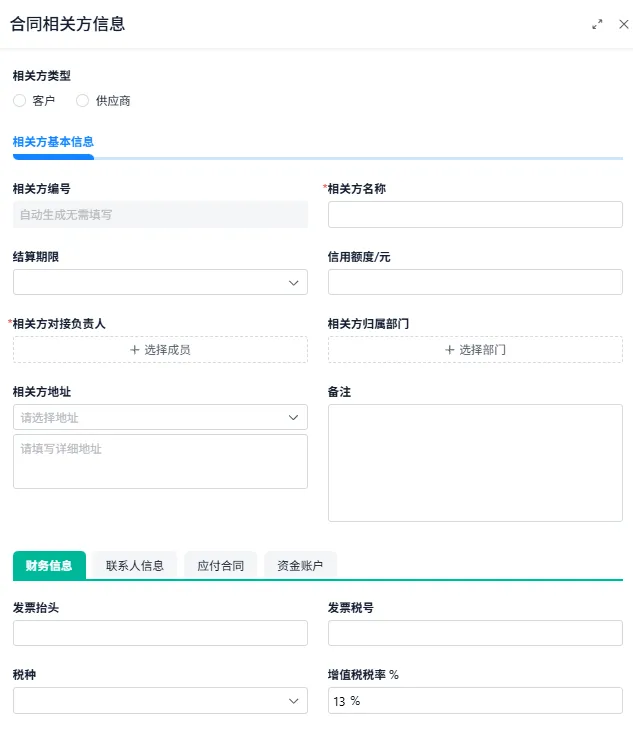Screen dimensions: 633x743
Task: Open the 税种 dropdown
Action: (160, 700)
